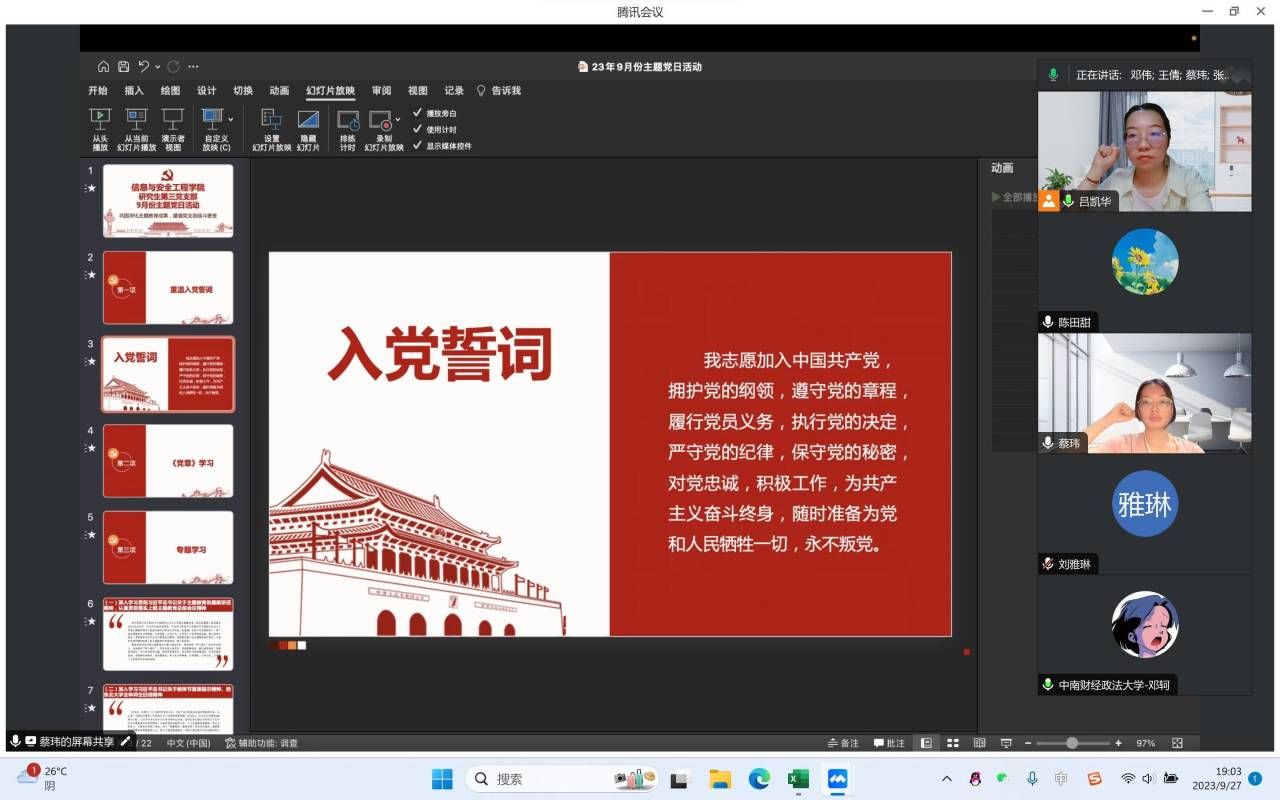Click slideshow icon in status bar
Viewport: 1280px width, 800px height.
[x=1006, y=743]
